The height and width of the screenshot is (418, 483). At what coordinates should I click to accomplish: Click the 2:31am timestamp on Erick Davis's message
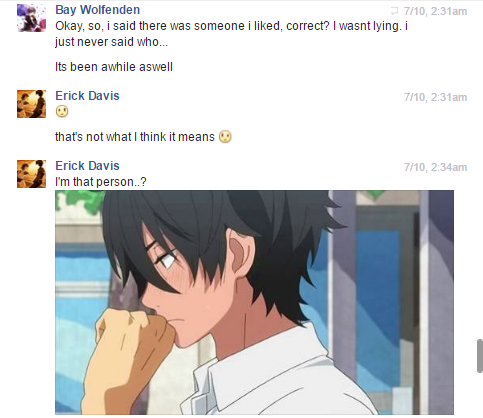pyautogui.click(x=435, y=97)
